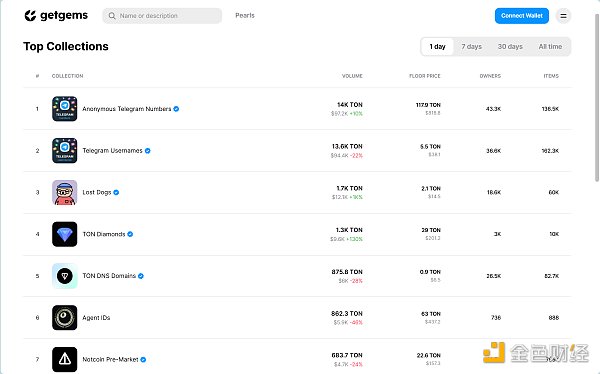Select the 1 day period tab
Screen dimensions: 600x374
point(437,47)
